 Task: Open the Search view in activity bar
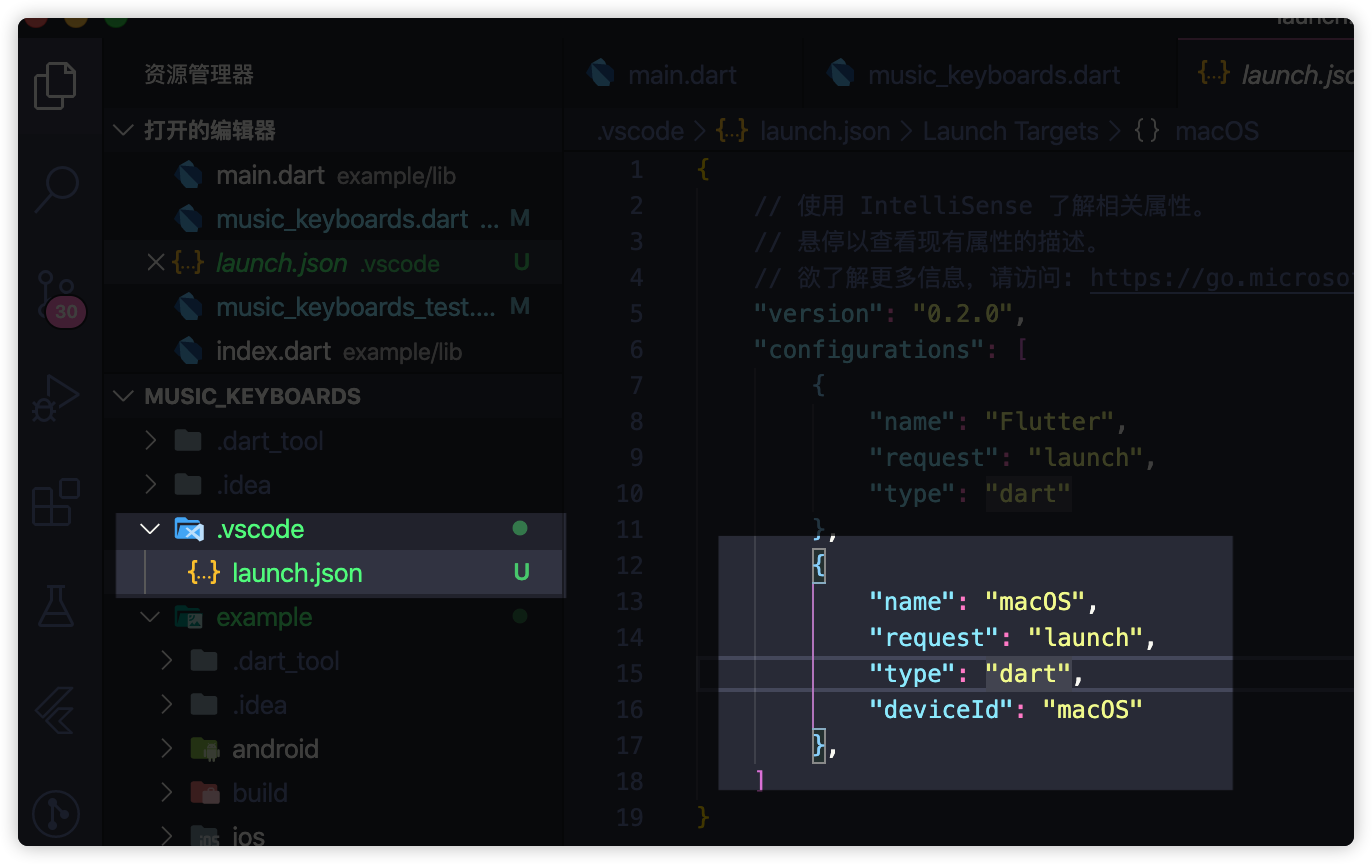coord(56,189)
